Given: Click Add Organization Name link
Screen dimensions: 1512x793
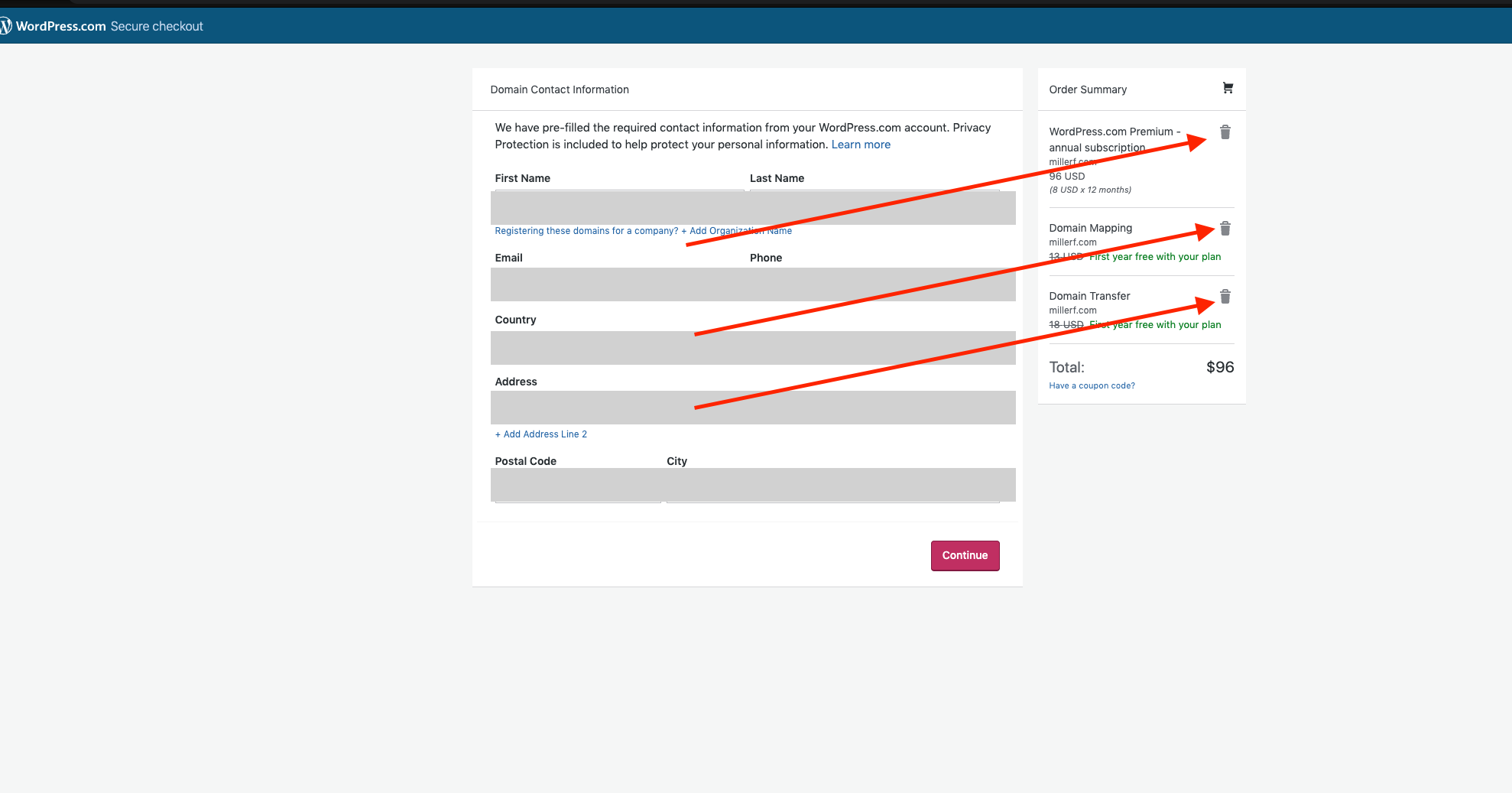Looking at the screenshot, I should pyautogui.click(x=737, y=231).
